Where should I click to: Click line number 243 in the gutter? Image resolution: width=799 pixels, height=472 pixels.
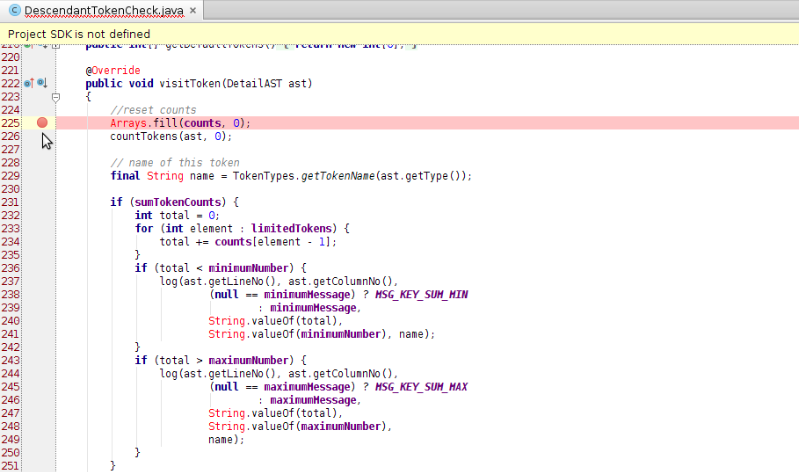[10, 360]
